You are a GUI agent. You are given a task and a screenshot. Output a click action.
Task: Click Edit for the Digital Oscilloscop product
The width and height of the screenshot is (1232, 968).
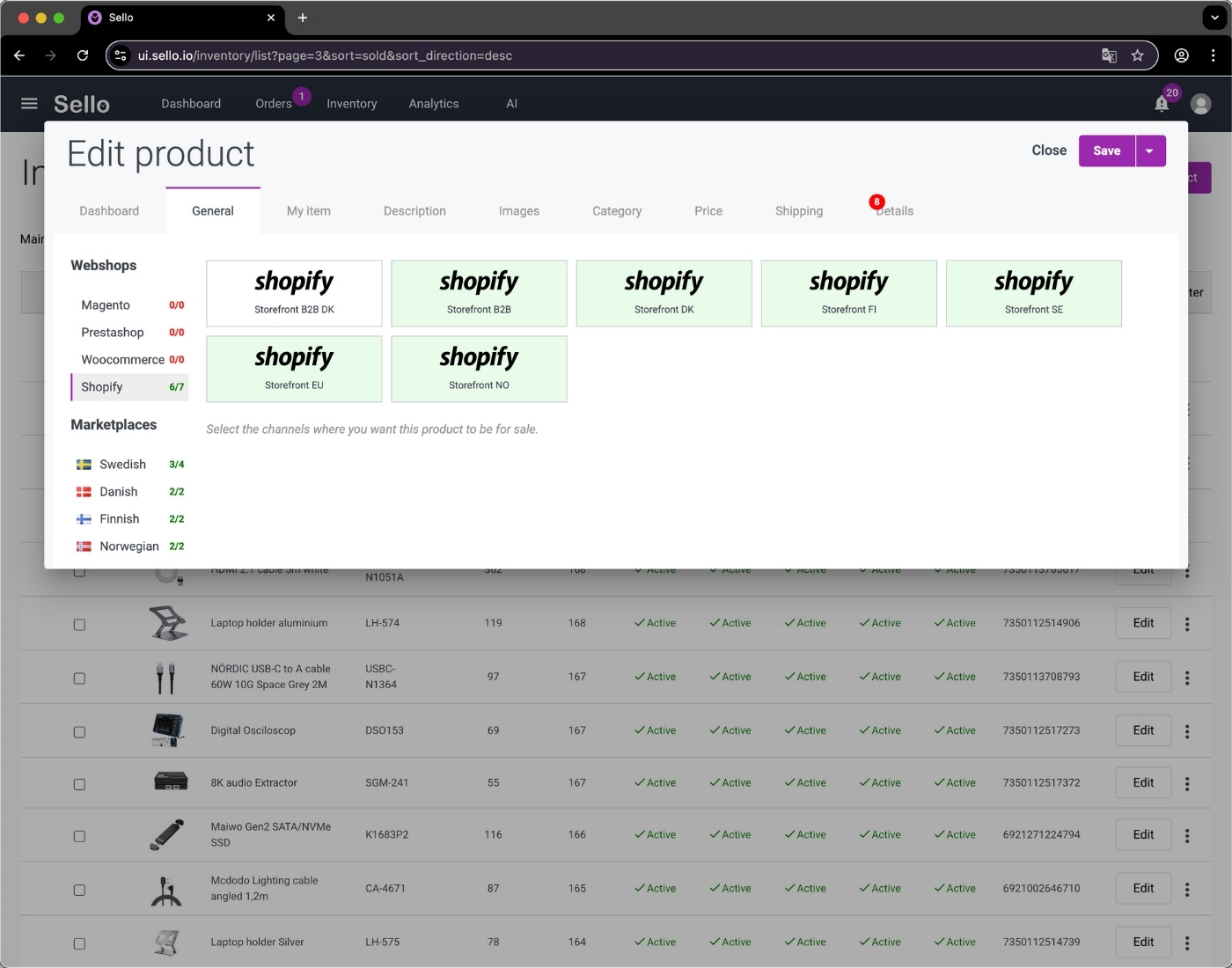click(1142, 730)
